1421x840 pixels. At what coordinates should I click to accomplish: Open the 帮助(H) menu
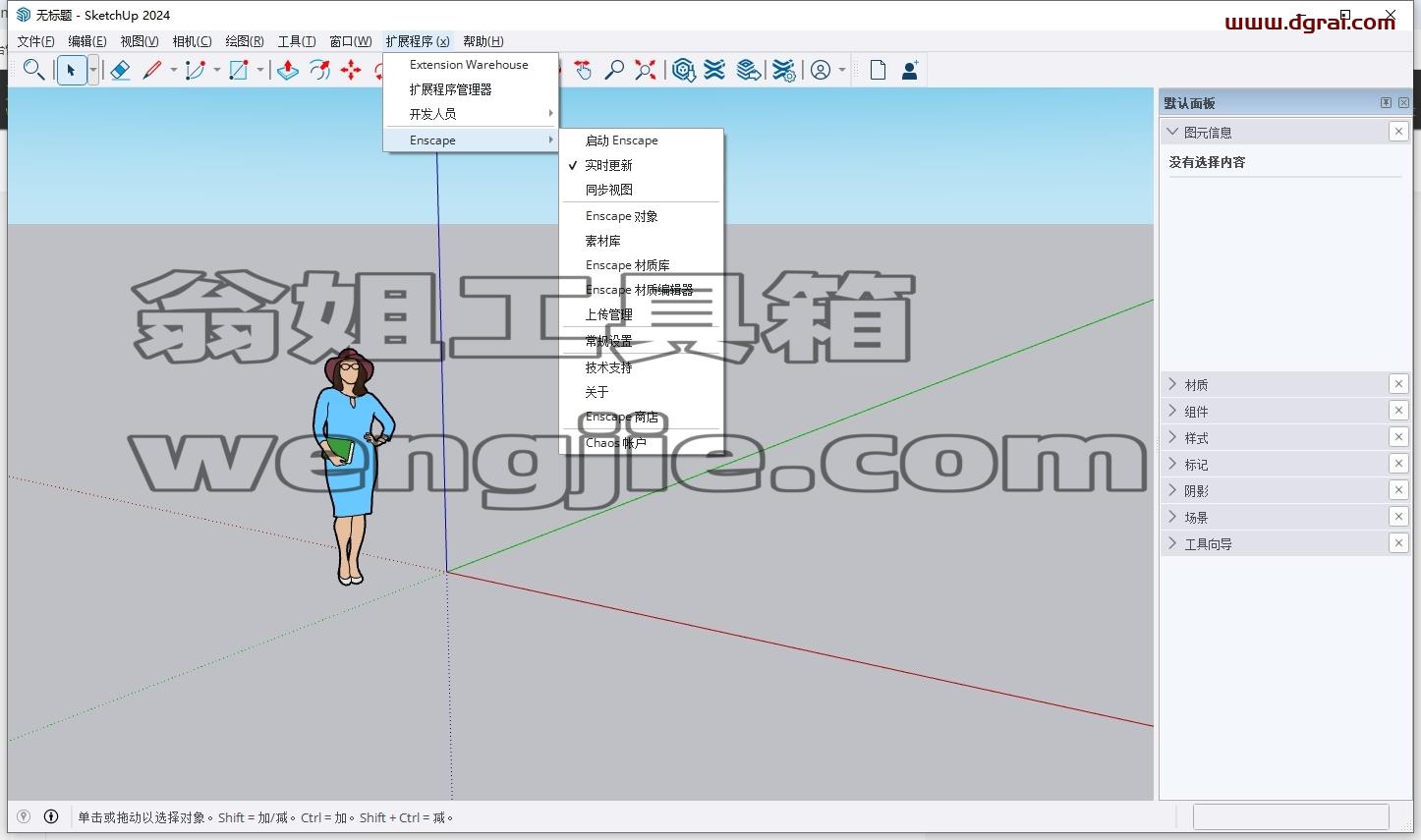[483, 40]
